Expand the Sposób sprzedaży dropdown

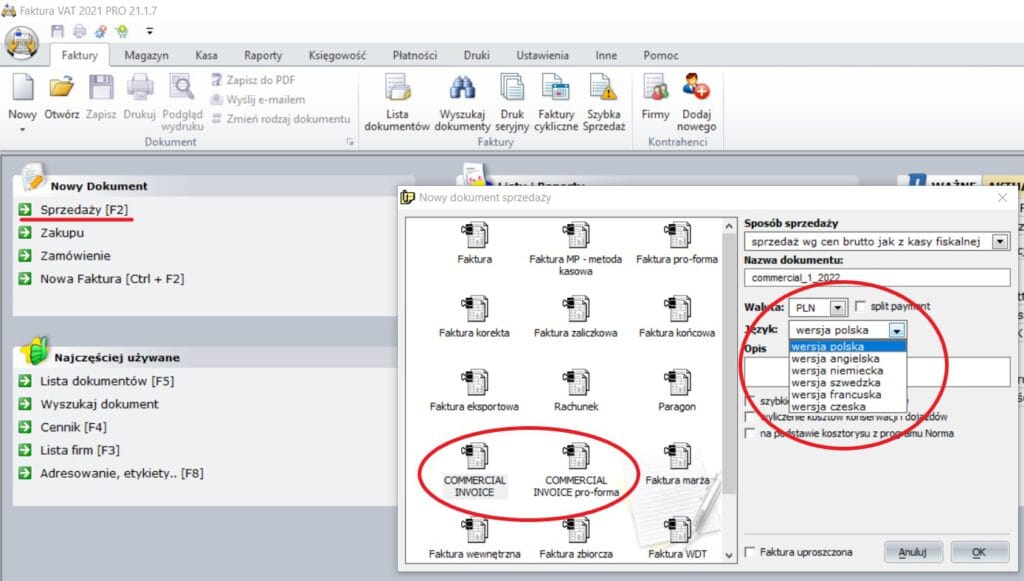[x=999, y=241]
